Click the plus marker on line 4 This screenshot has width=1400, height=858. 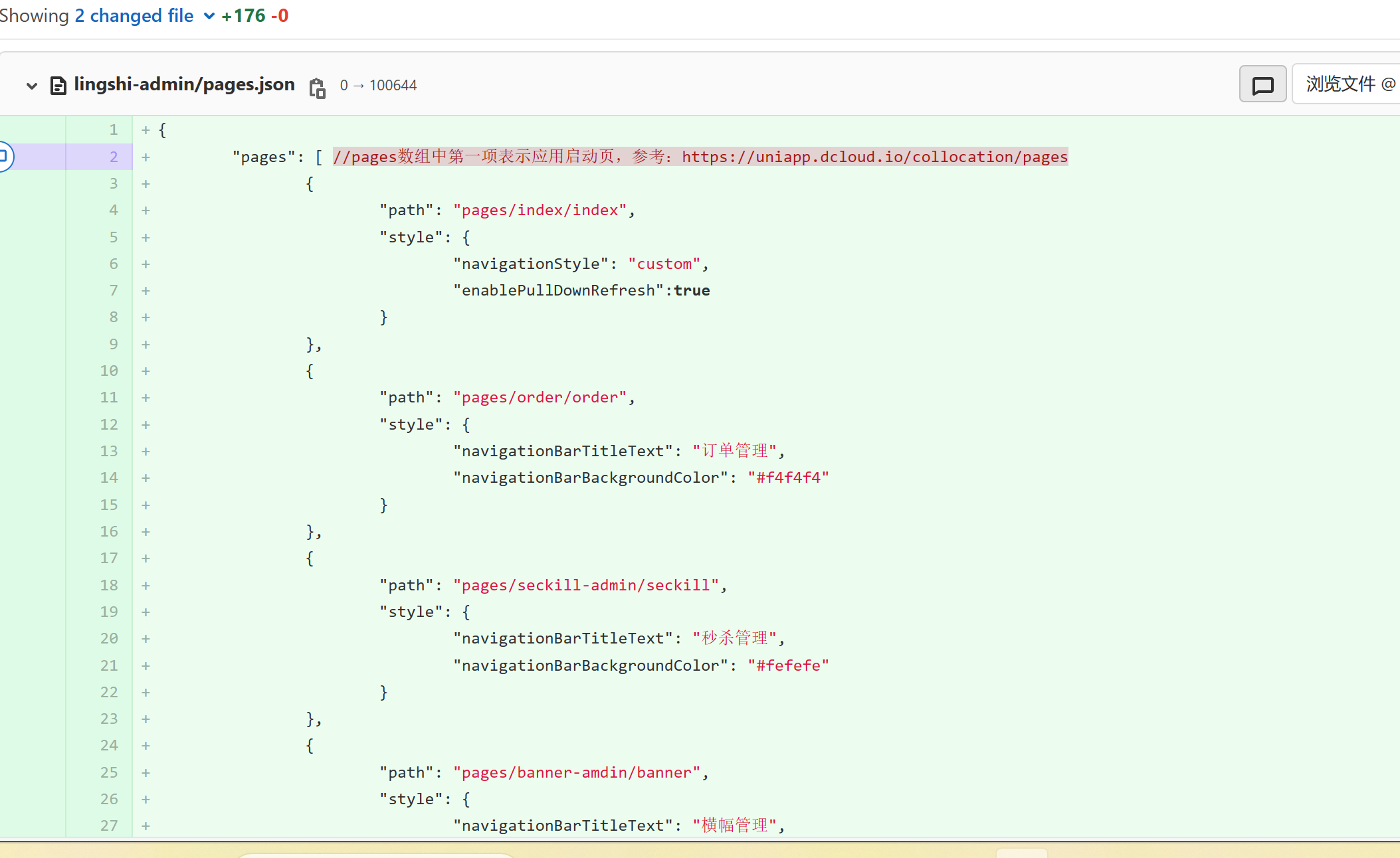[x=146, y=211]
